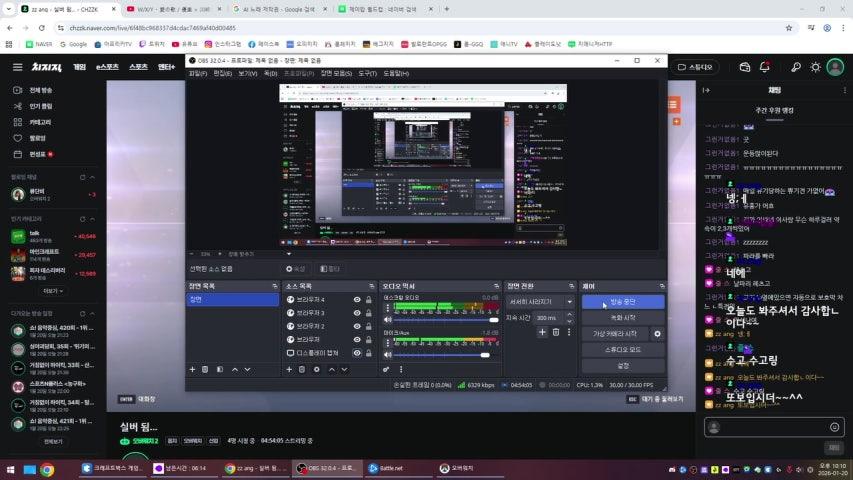Toggle lock on 브라우저 3 source
Screen dimensions: 853x480
[369, 313]
